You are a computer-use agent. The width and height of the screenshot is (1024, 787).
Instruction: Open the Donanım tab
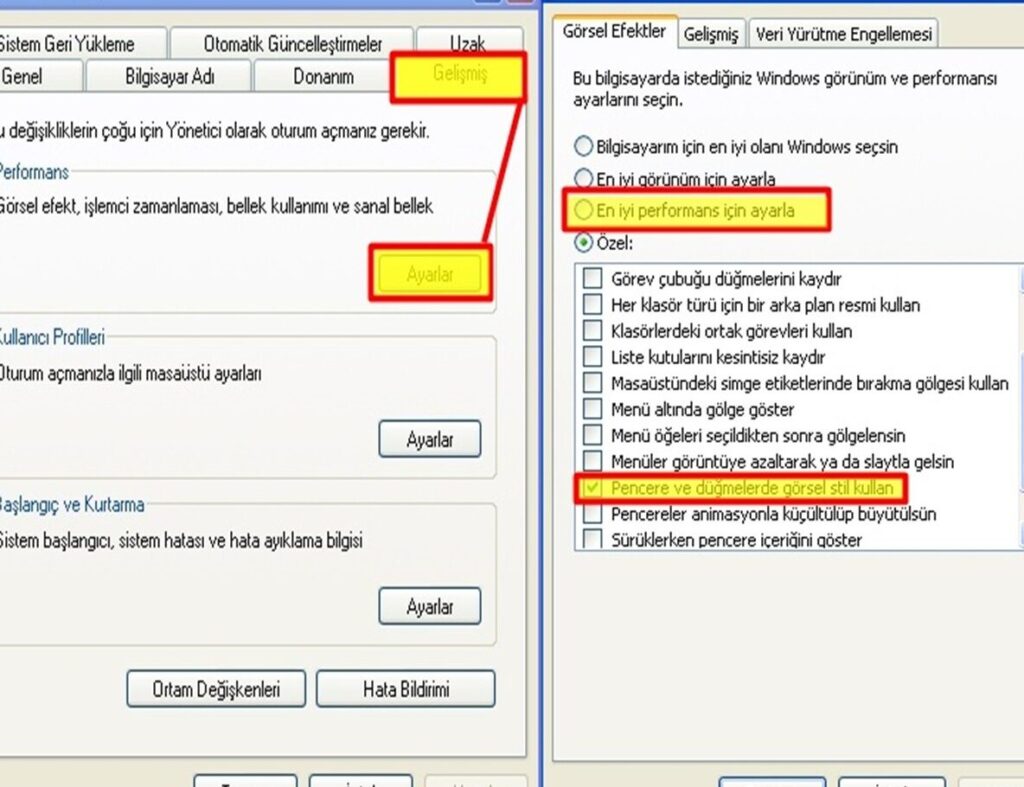point(325,76)
